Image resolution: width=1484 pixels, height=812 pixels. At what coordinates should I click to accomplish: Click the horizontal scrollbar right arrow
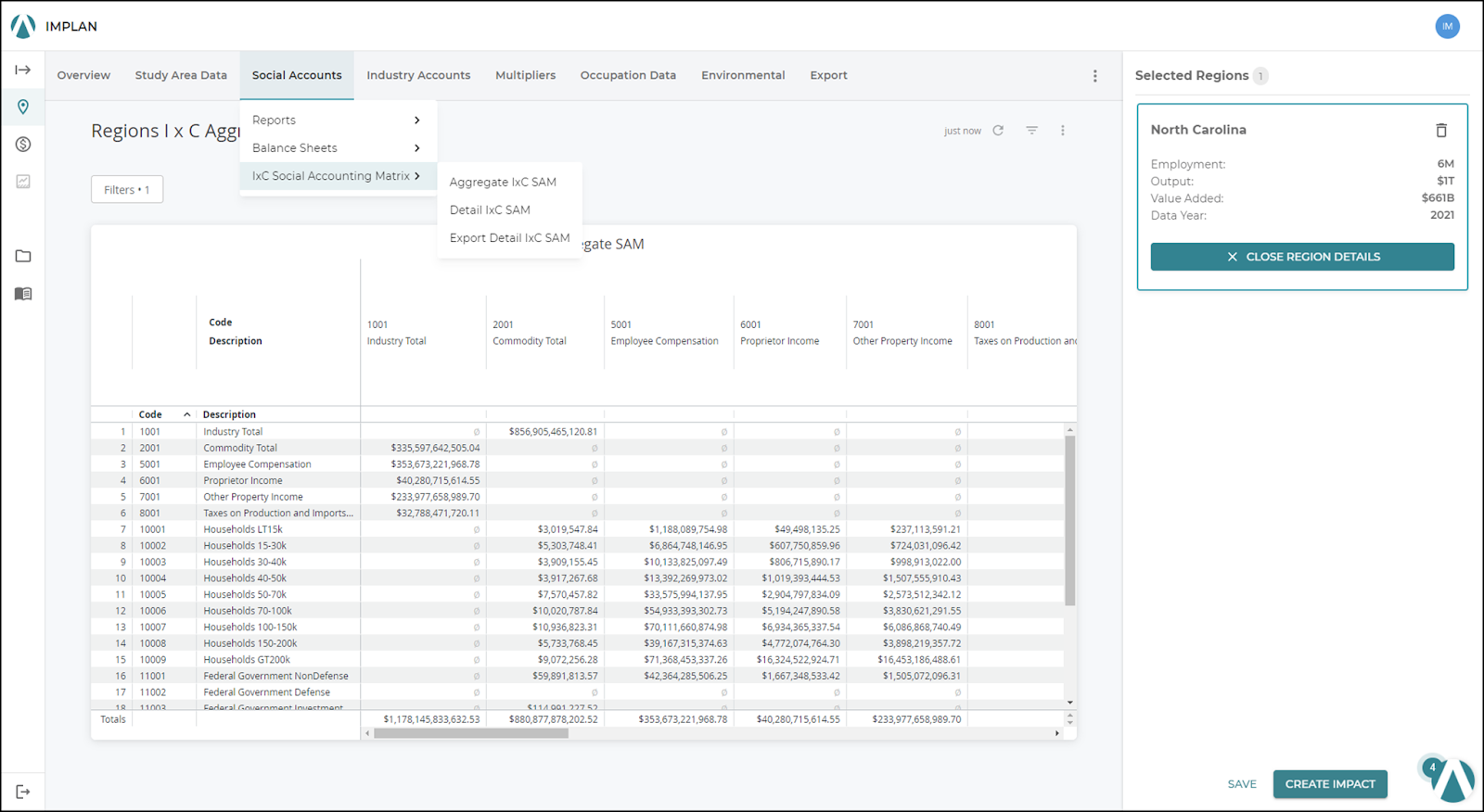1056,733
